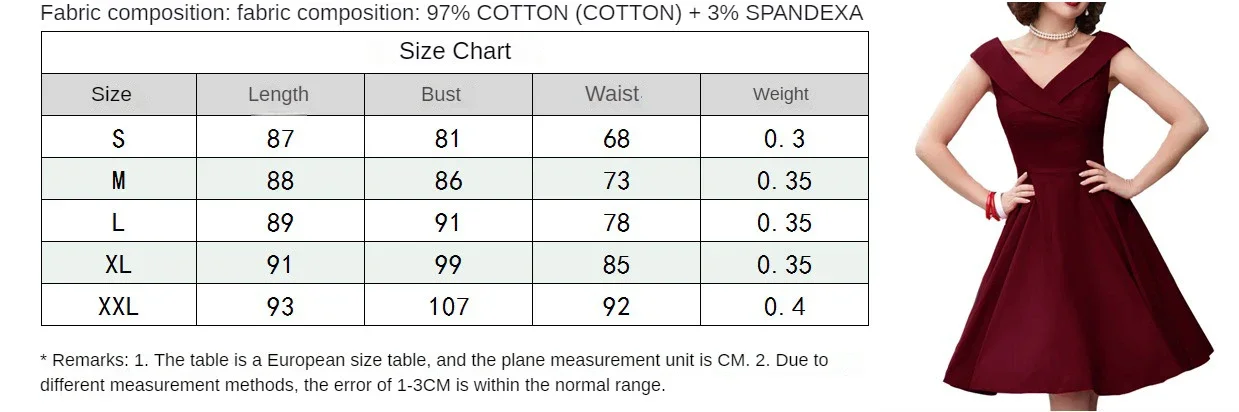
Task: Click the fabric composition text line
Action: pyautogui.click(x=451, y=13)
